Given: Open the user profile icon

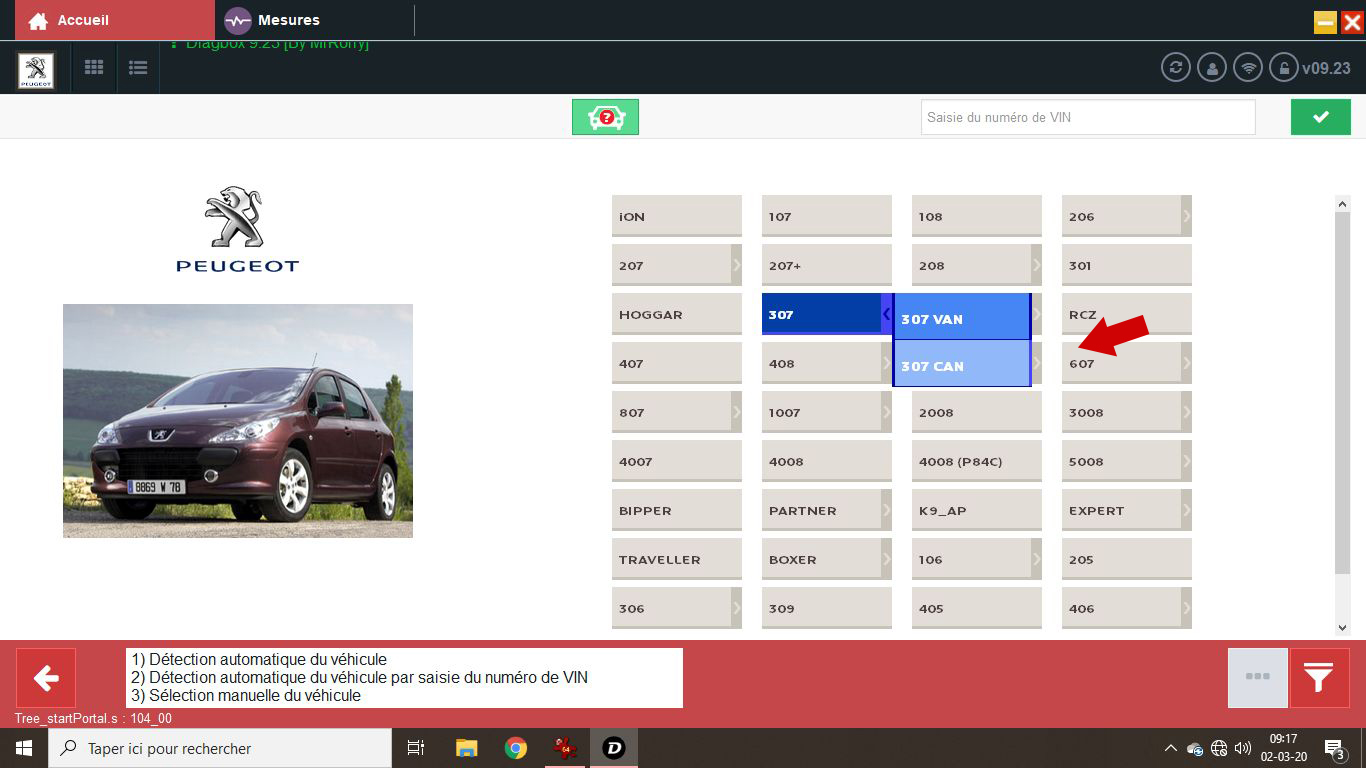Looking at the screenshot, I should click(x=1212, y=68).
